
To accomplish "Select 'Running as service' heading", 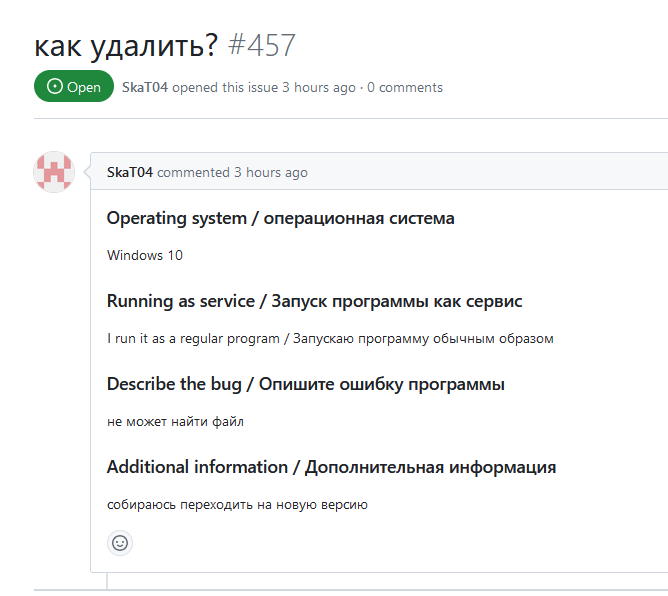I will (314, 301).
